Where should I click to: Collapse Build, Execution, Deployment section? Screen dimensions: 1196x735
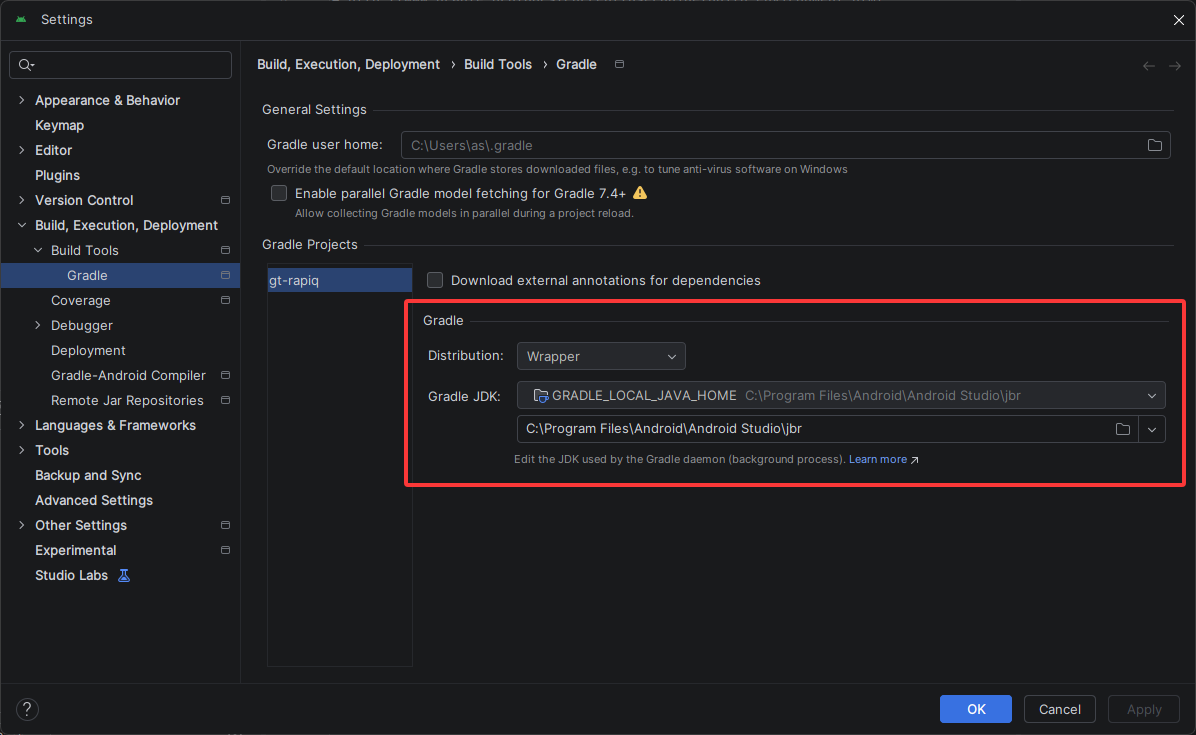pos(21,225)
